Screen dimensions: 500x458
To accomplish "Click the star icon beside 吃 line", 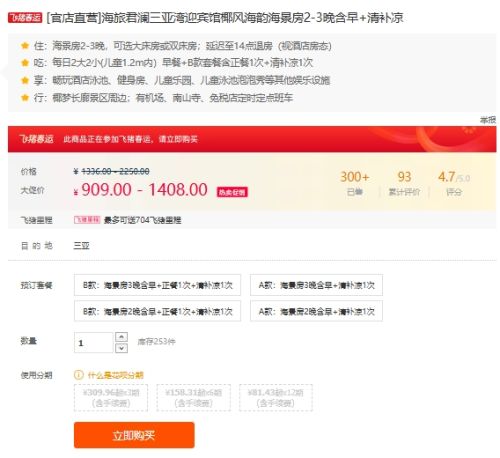I will 25,62.
